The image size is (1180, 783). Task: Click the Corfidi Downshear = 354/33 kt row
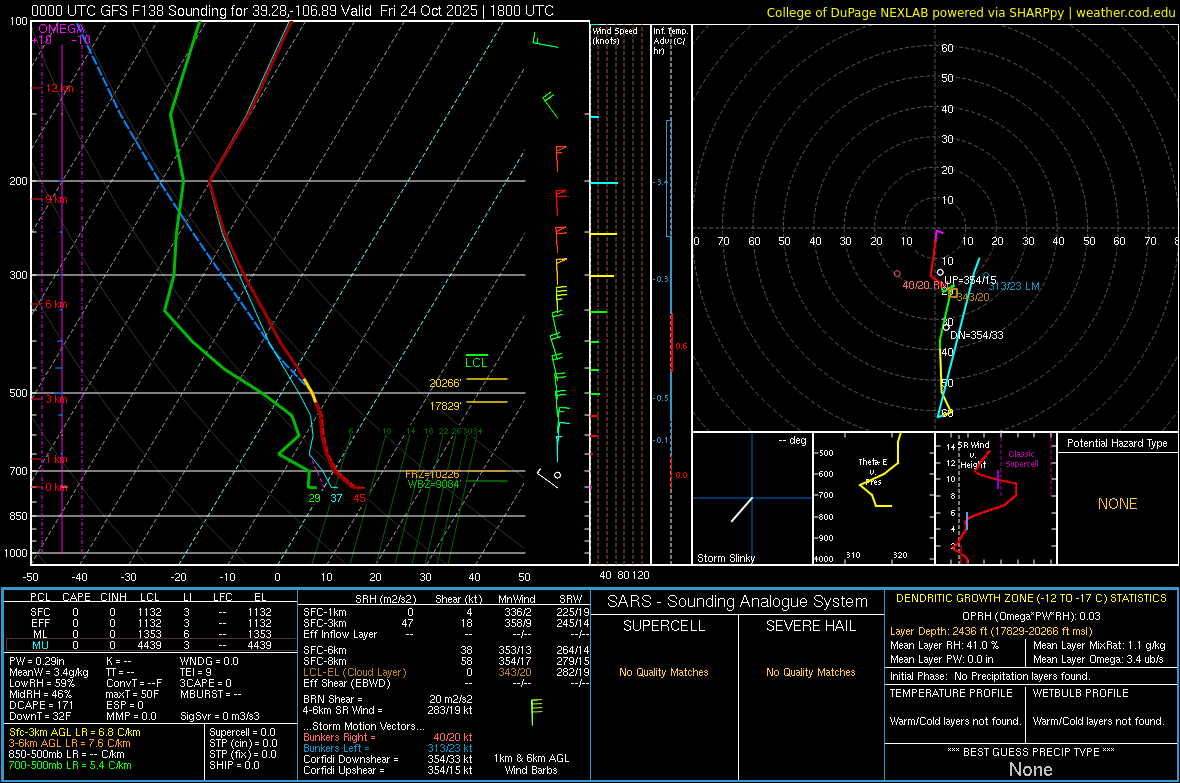coord(388,759)
